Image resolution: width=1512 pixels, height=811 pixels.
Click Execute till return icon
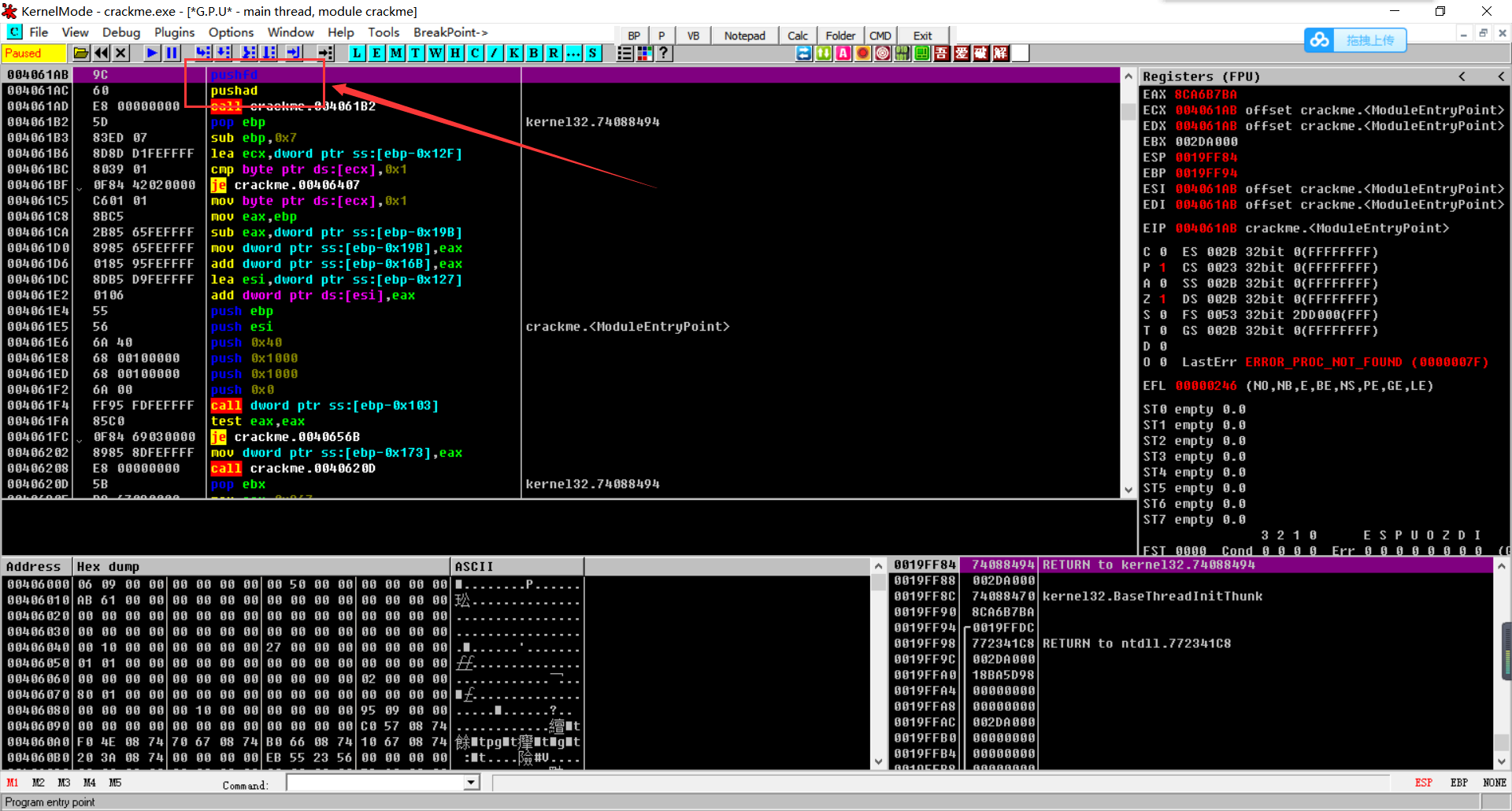295,53
